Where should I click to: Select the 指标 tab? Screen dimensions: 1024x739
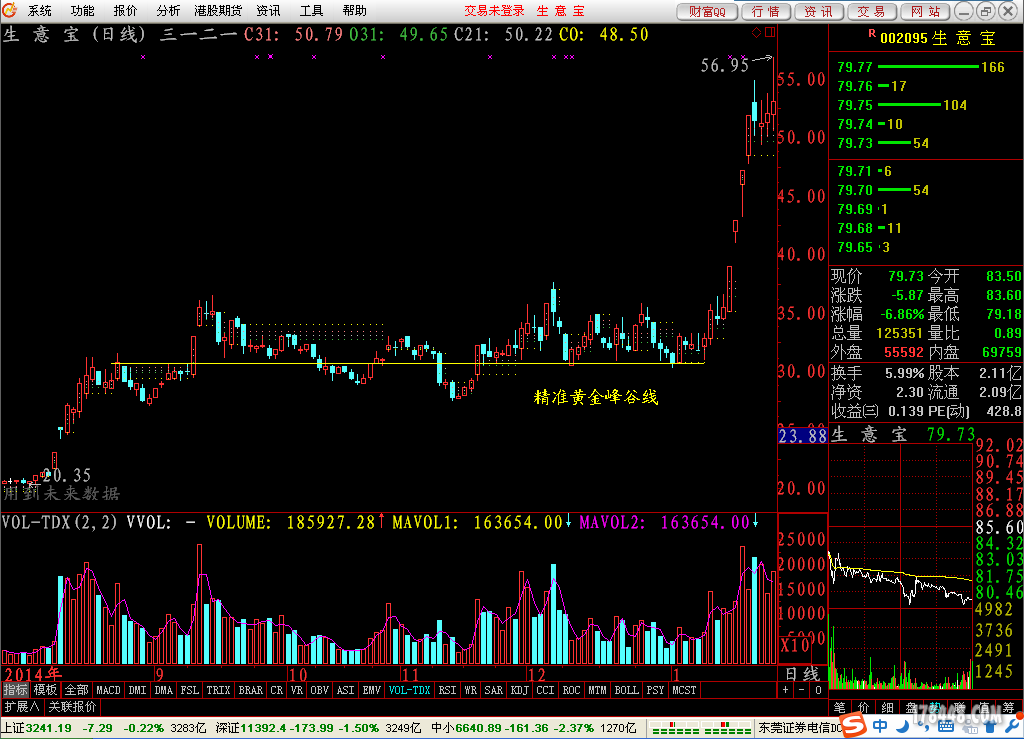coord(15,690)
